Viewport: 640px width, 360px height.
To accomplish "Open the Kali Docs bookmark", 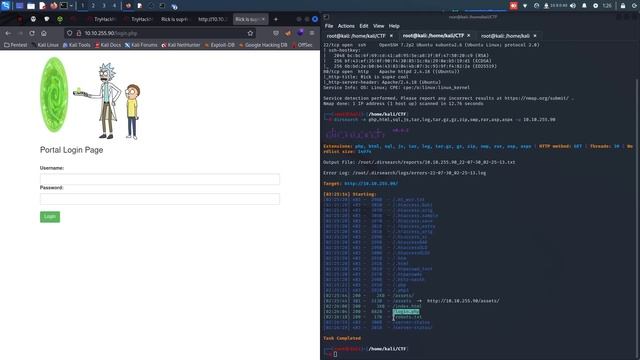I will tap(108, 45).
